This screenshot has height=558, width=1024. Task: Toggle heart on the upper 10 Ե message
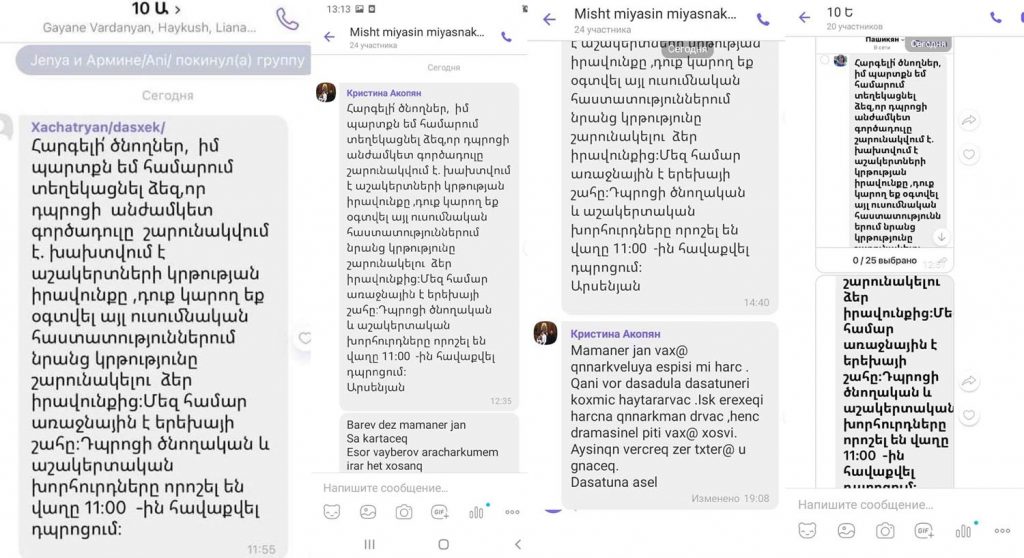[x=969, y=154]
